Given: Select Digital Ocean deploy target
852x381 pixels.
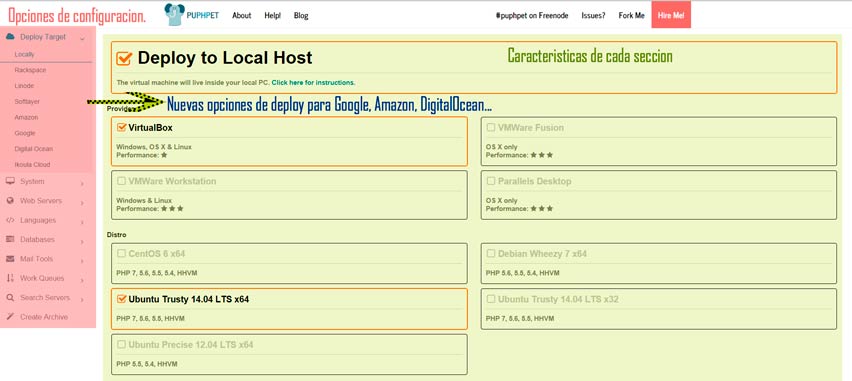Looking at the screenshot, I should [x=34, y=149].
